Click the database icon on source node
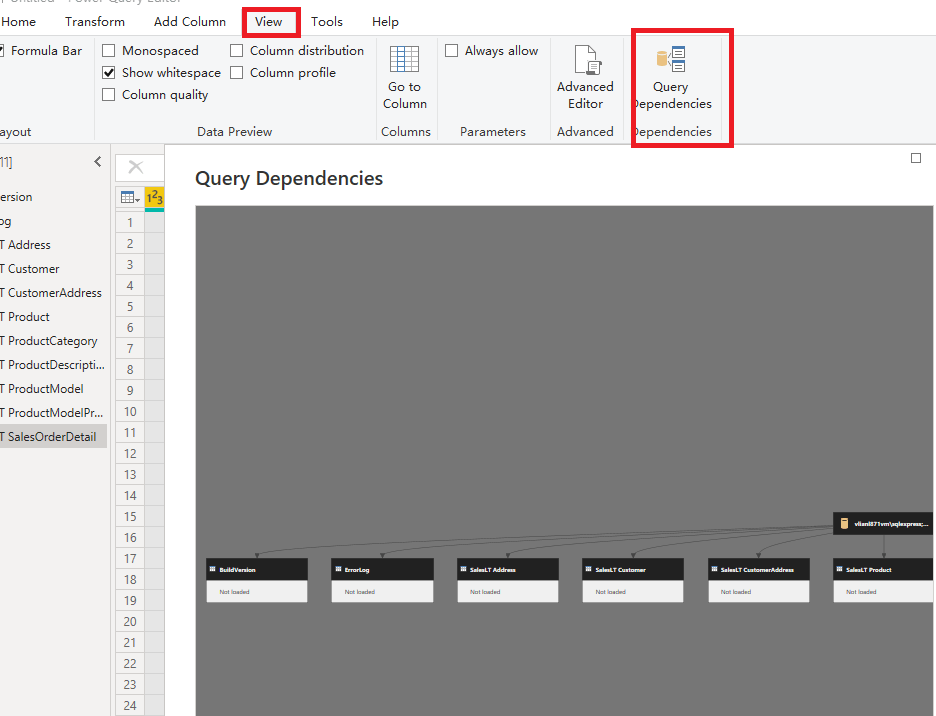The height and width of the screenshot is (716, 936). [x=844, y=524]
